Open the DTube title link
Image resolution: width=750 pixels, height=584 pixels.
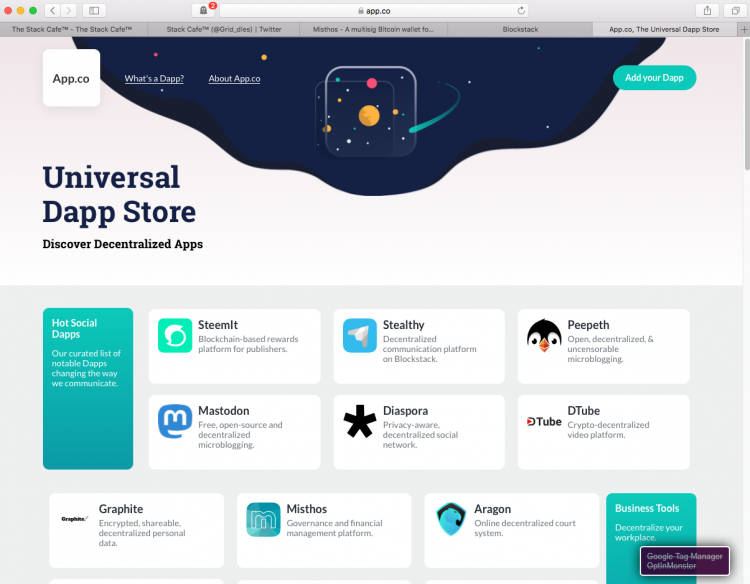584,411
